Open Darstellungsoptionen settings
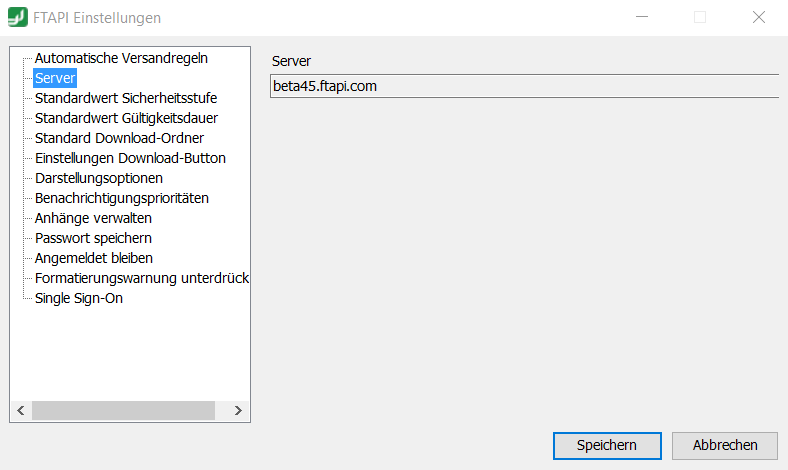This screenshot has width=788, height=470. pos(98,178)
